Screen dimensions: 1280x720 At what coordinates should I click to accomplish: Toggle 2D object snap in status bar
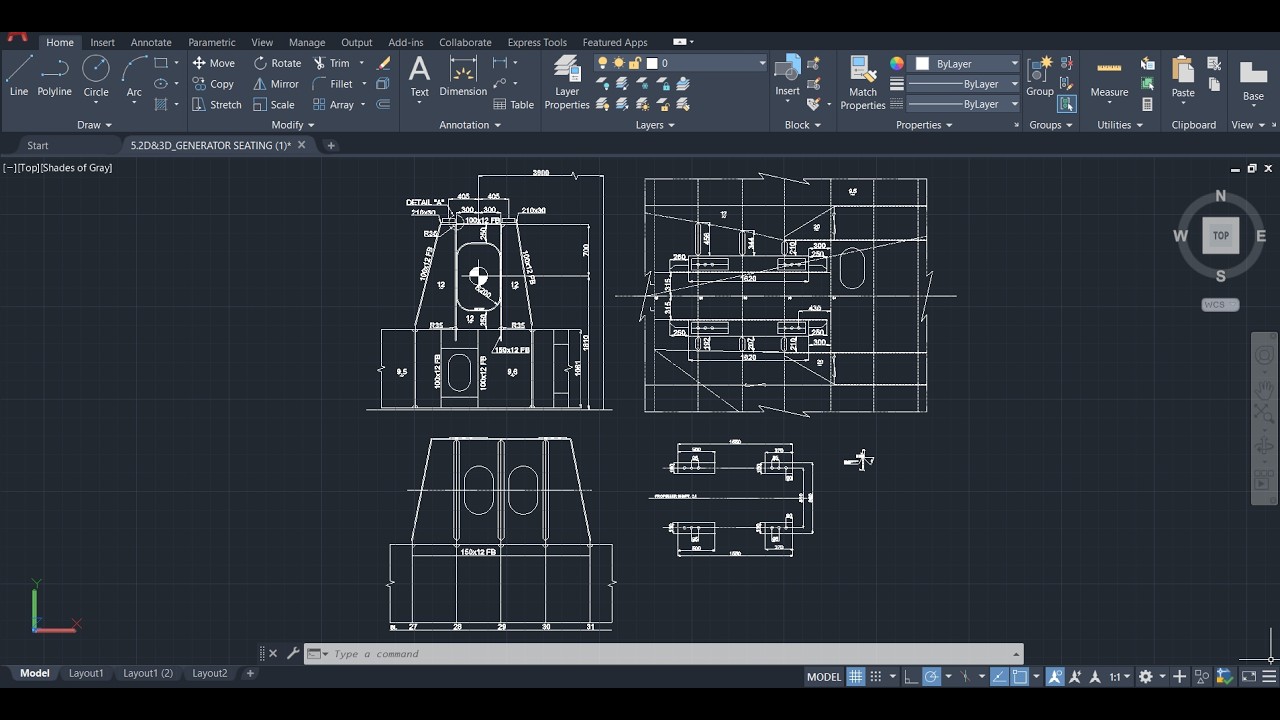(x=1020, y=677)
